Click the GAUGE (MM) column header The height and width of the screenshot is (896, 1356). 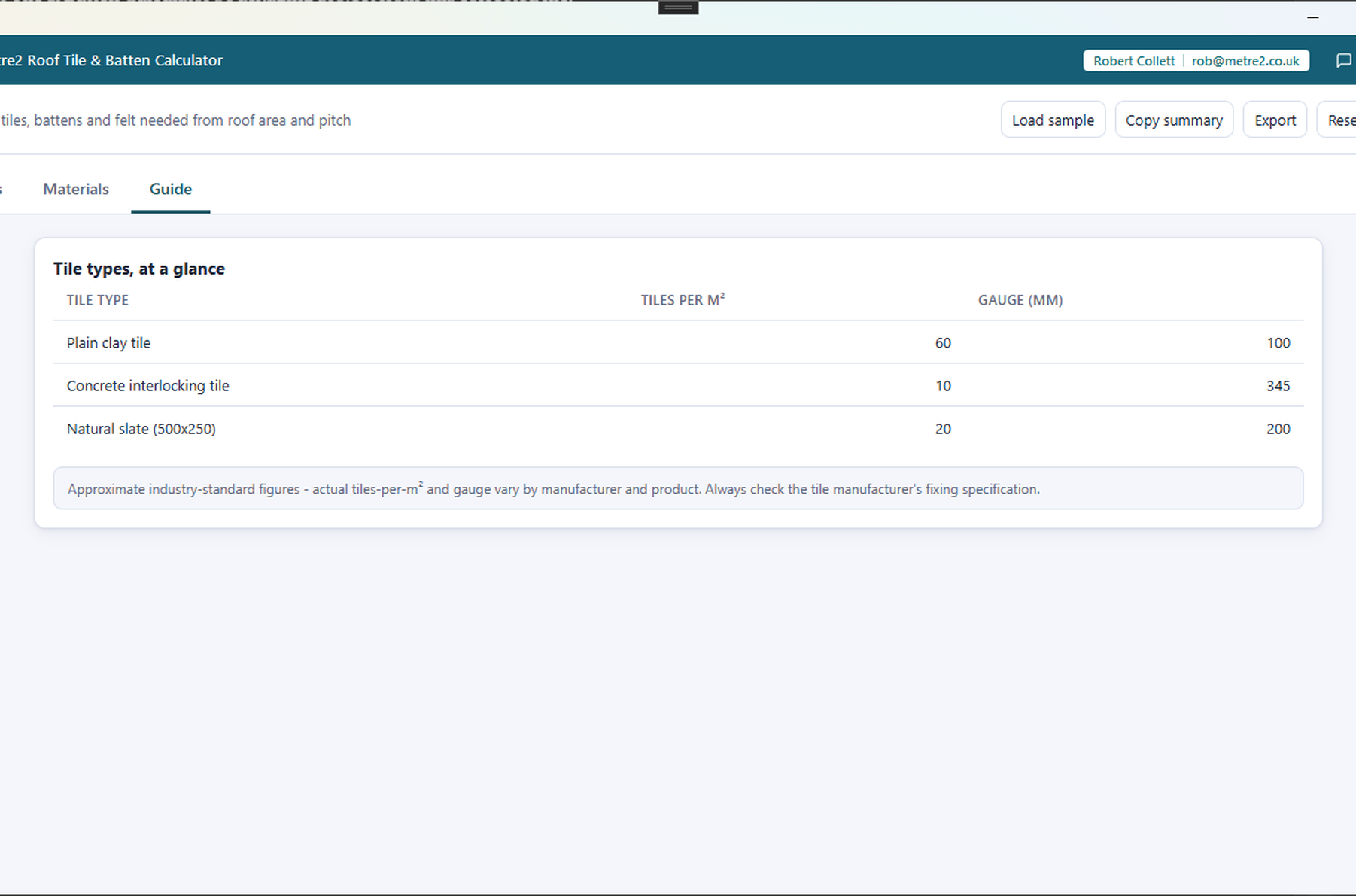click(x=1020, y=300)
